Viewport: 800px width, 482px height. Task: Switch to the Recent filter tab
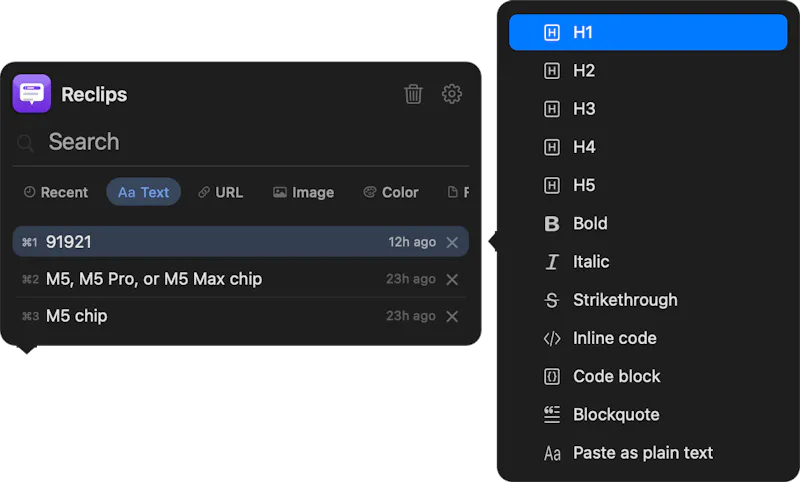56,192
